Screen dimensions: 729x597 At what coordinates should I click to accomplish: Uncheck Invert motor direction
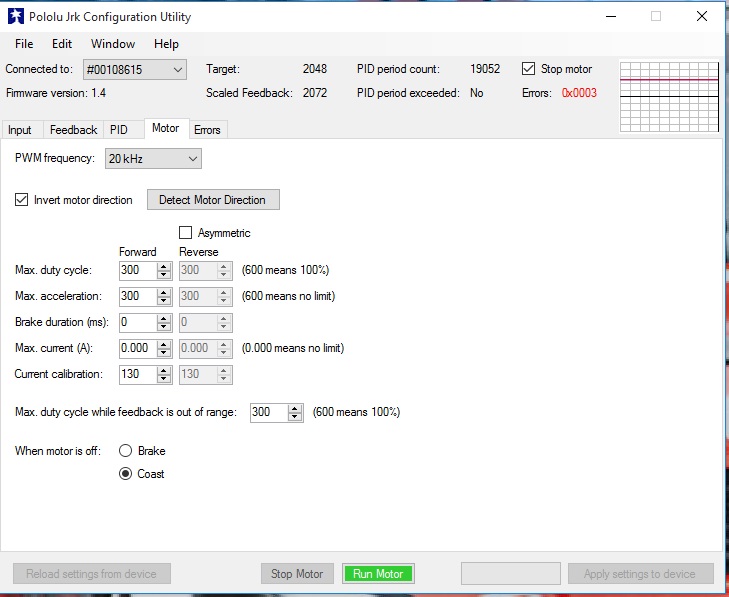pos(21,200)
